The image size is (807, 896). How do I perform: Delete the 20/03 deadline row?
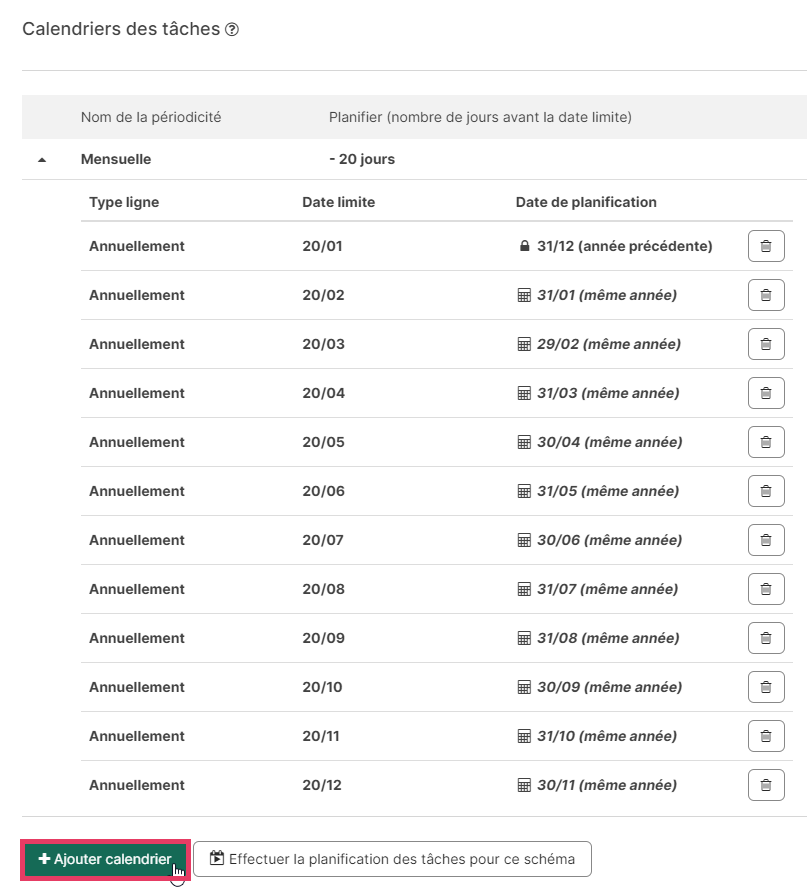765,345
